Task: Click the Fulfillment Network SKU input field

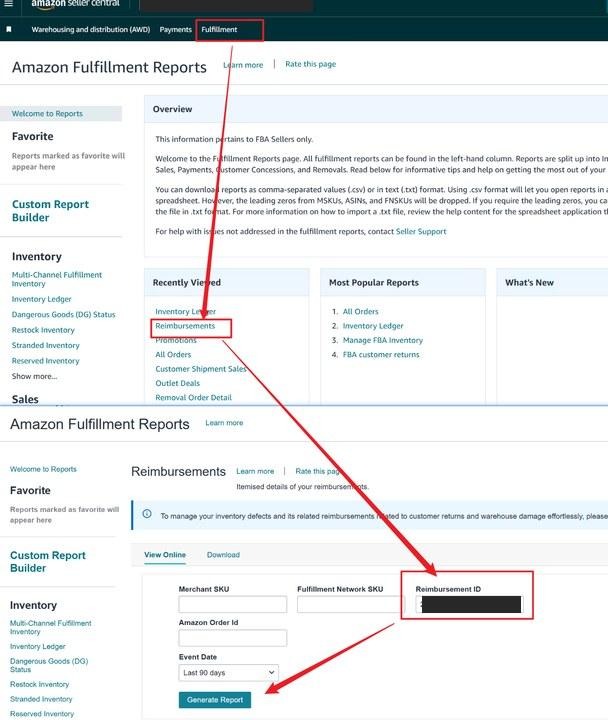Action: click(x=350, y=604)
